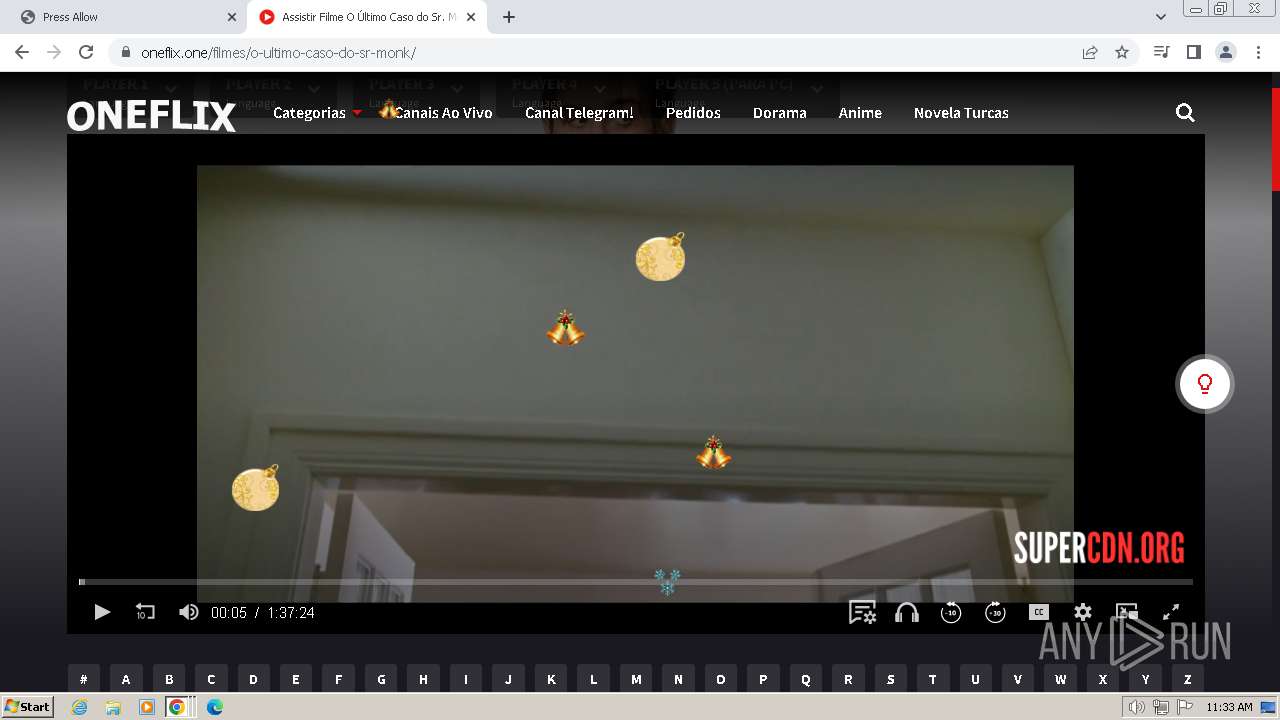Open Microsoft Edge from taskbar

[x=214, y=707]
